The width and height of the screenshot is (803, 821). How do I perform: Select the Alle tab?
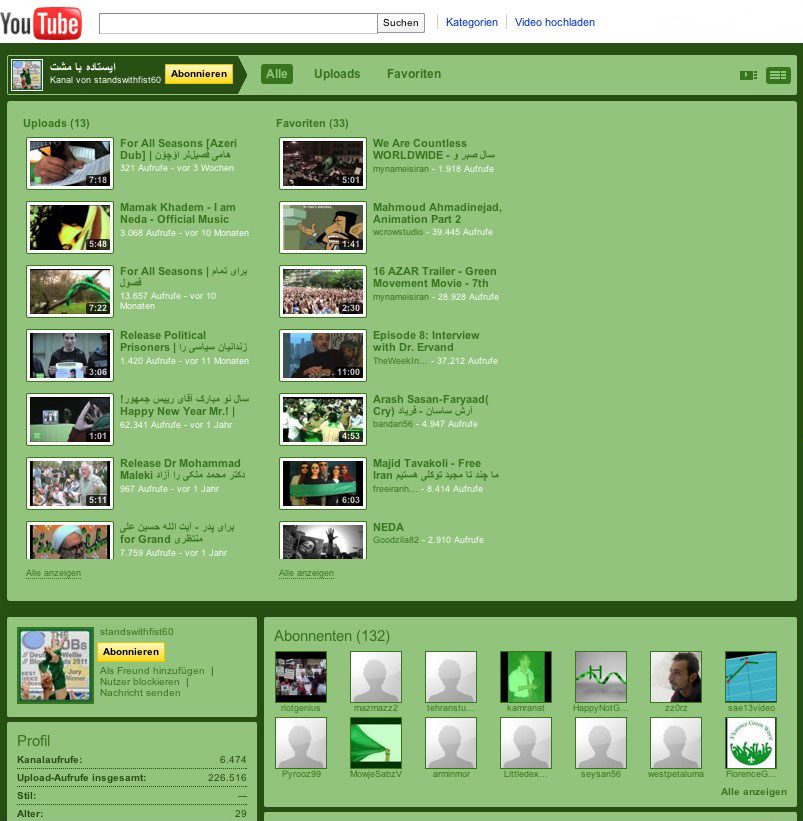[276, 73]
